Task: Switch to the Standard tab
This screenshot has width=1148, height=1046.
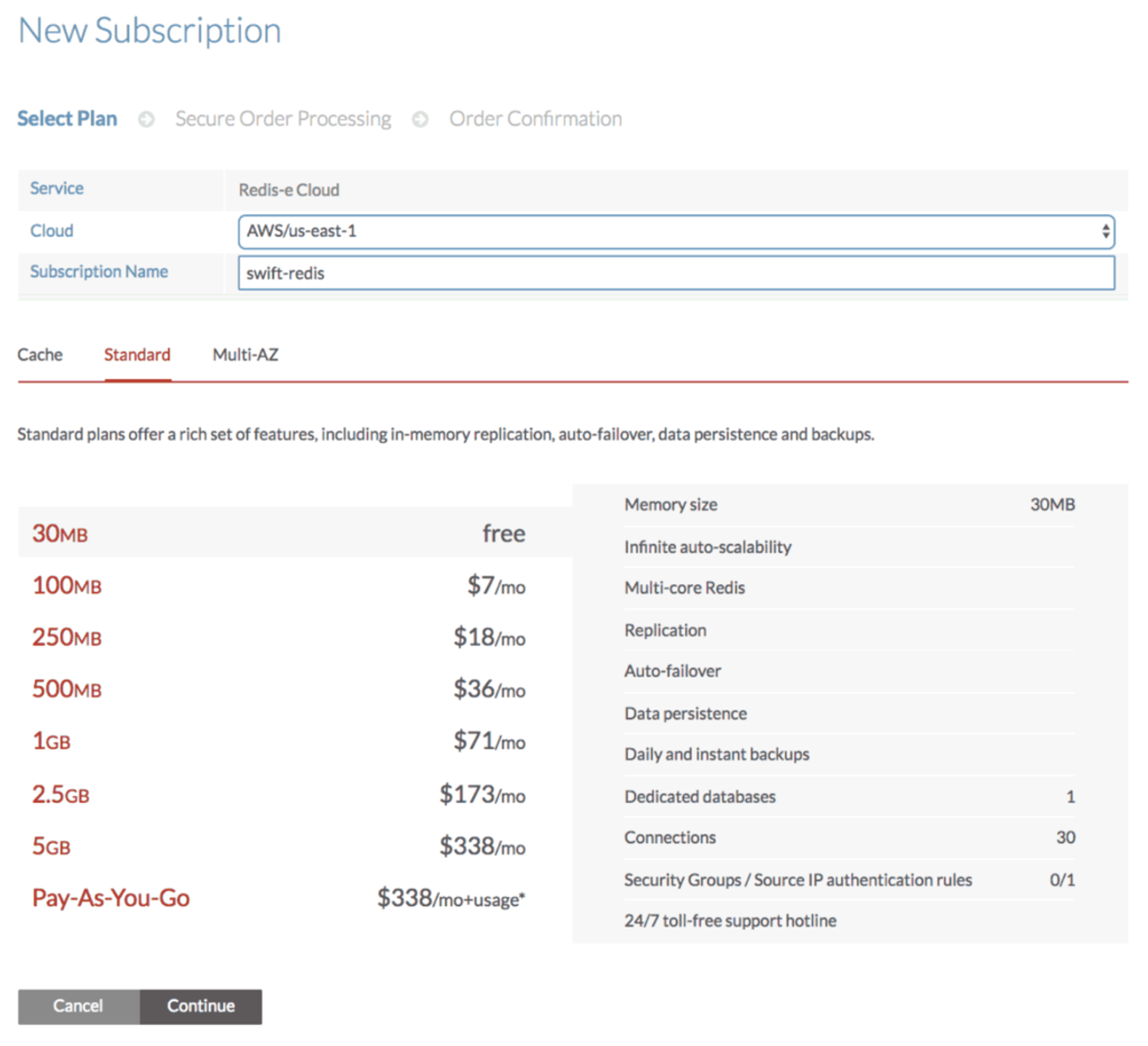Action: coord(137,355)
